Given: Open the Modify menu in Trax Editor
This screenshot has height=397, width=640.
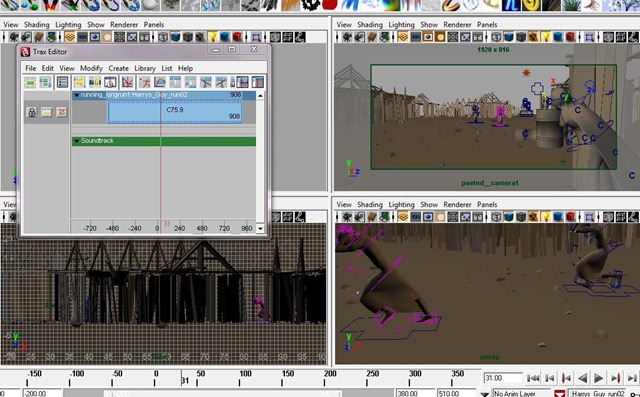Looking at the screenshot, I should click(x=91, y=68).
